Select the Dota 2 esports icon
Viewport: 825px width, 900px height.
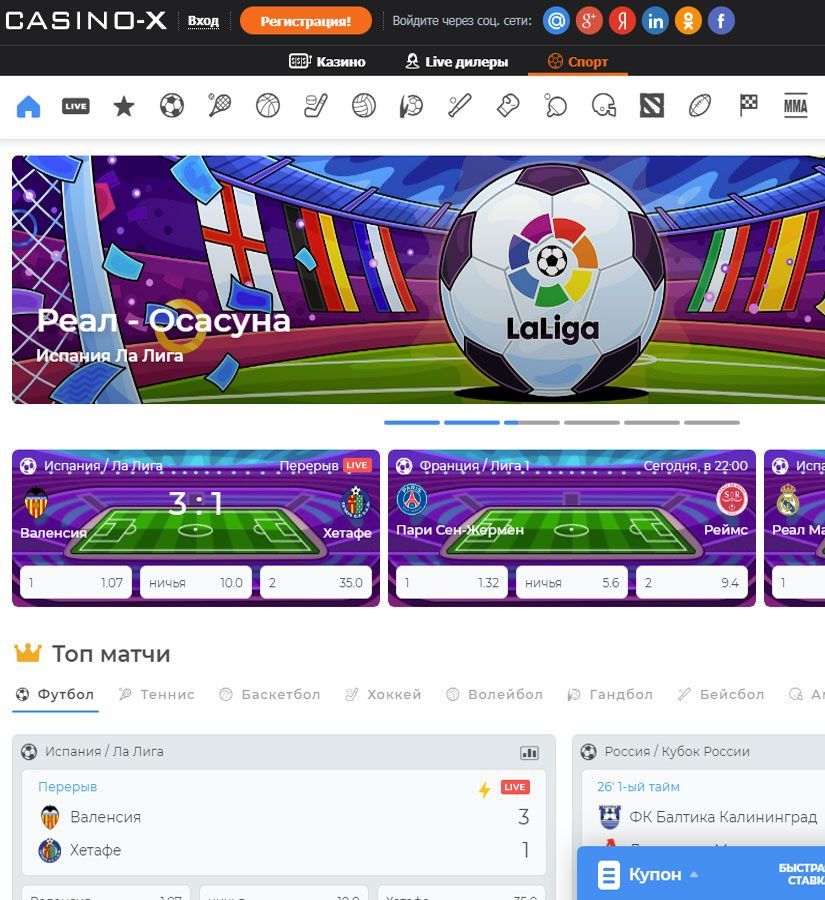pos(652,106)
